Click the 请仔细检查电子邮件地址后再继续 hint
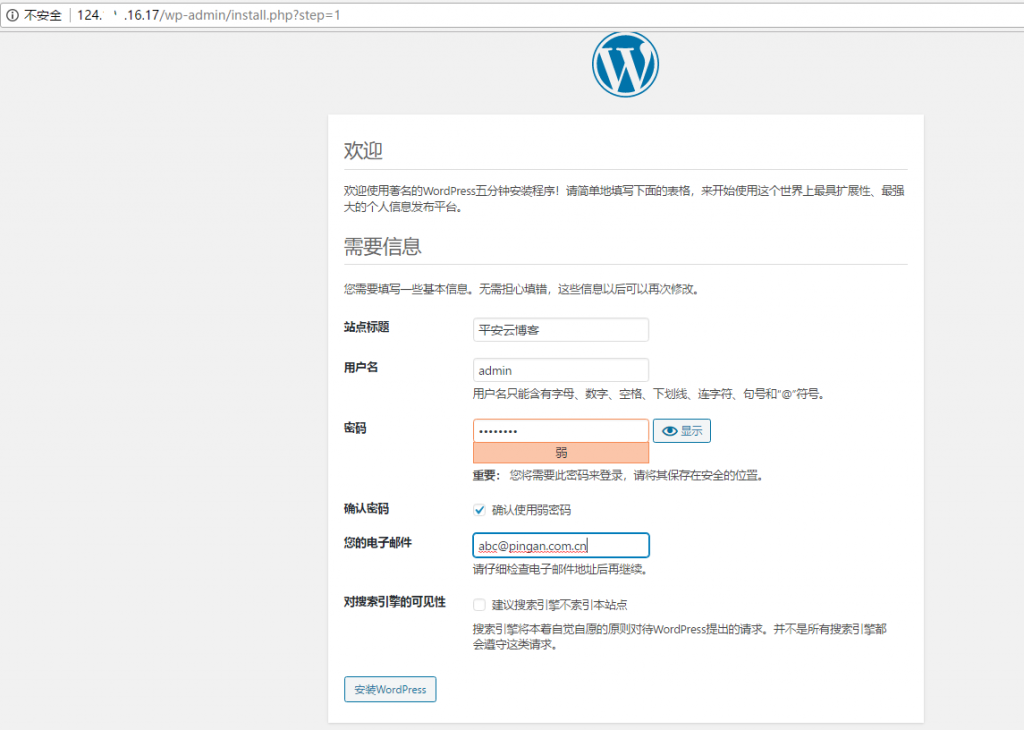Viewport: 1024px width, 730px height. point(560,569)
